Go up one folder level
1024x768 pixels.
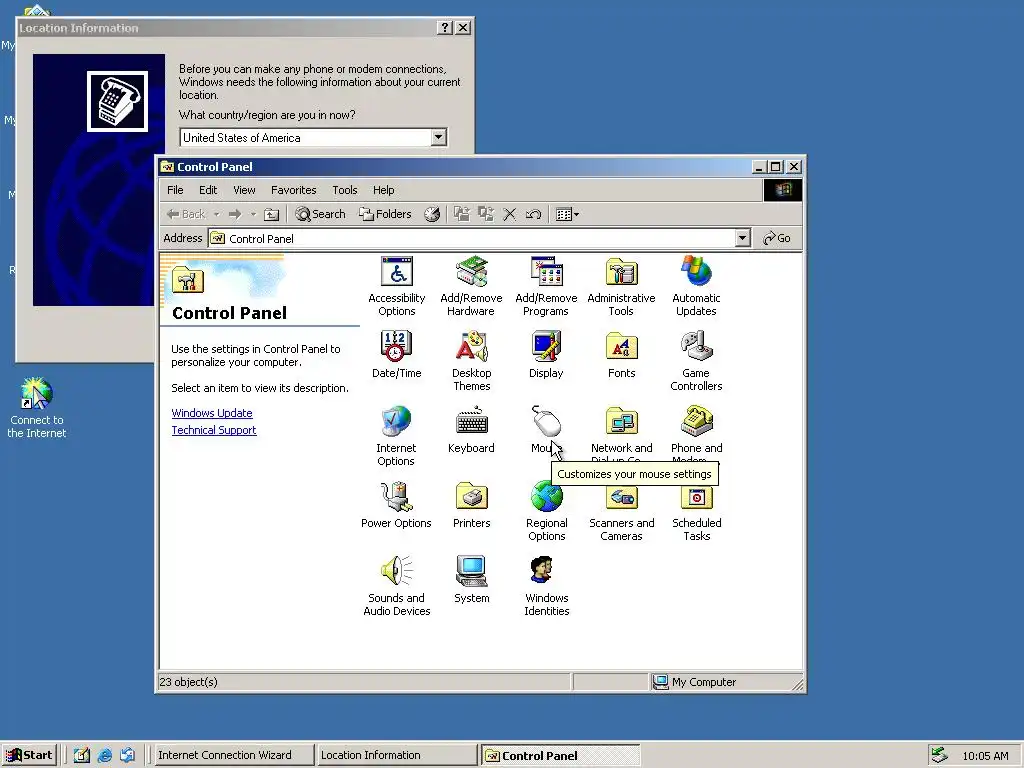point(272,214)
